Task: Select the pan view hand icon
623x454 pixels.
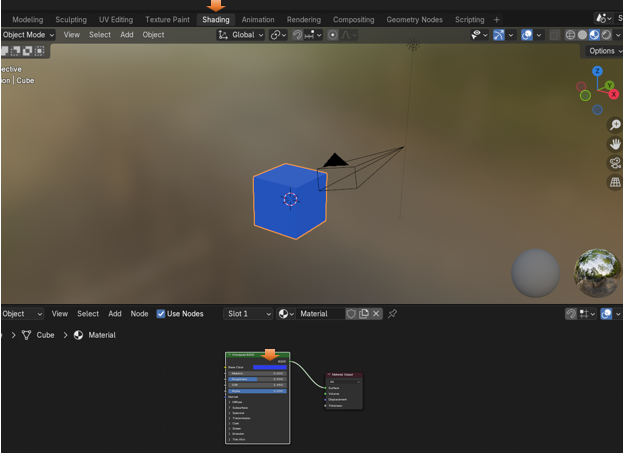Action: click(615, 145)
